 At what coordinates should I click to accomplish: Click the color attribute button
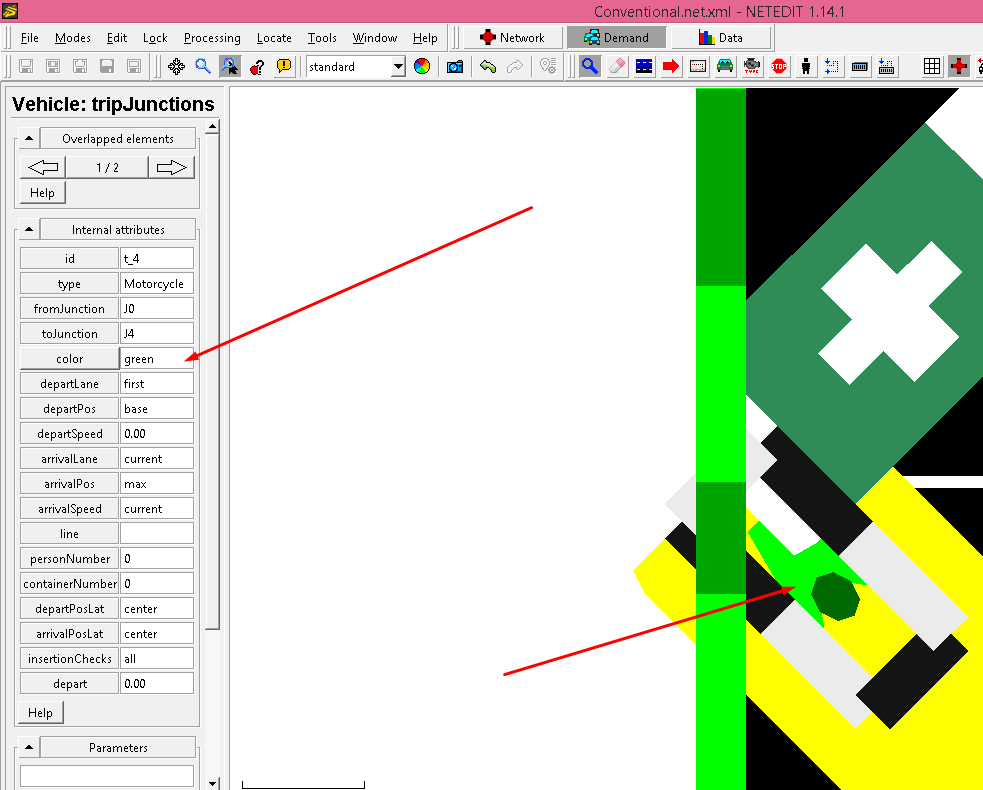point(69,359)
